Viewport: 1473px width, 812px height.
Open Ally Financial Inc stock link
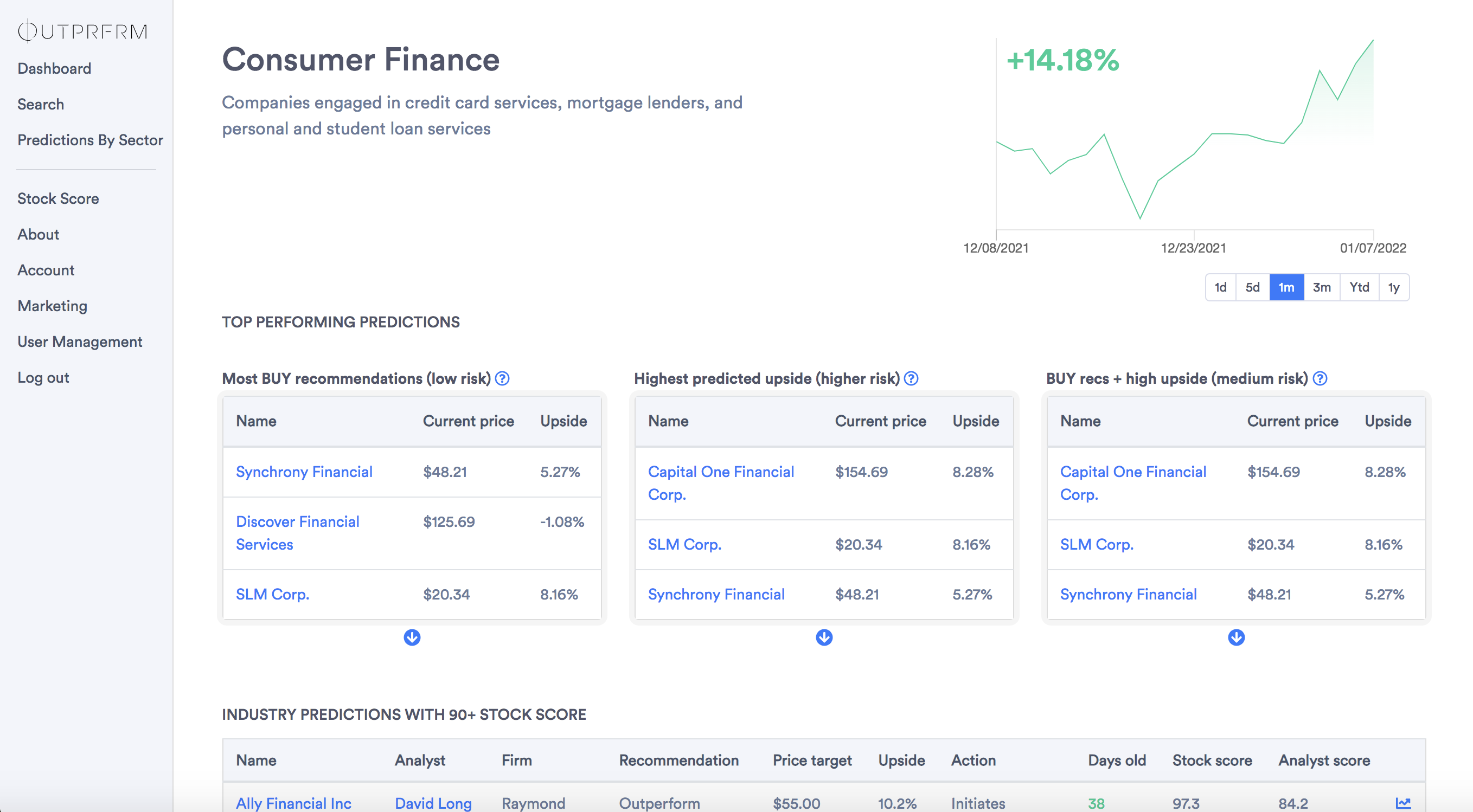point(294,803)
